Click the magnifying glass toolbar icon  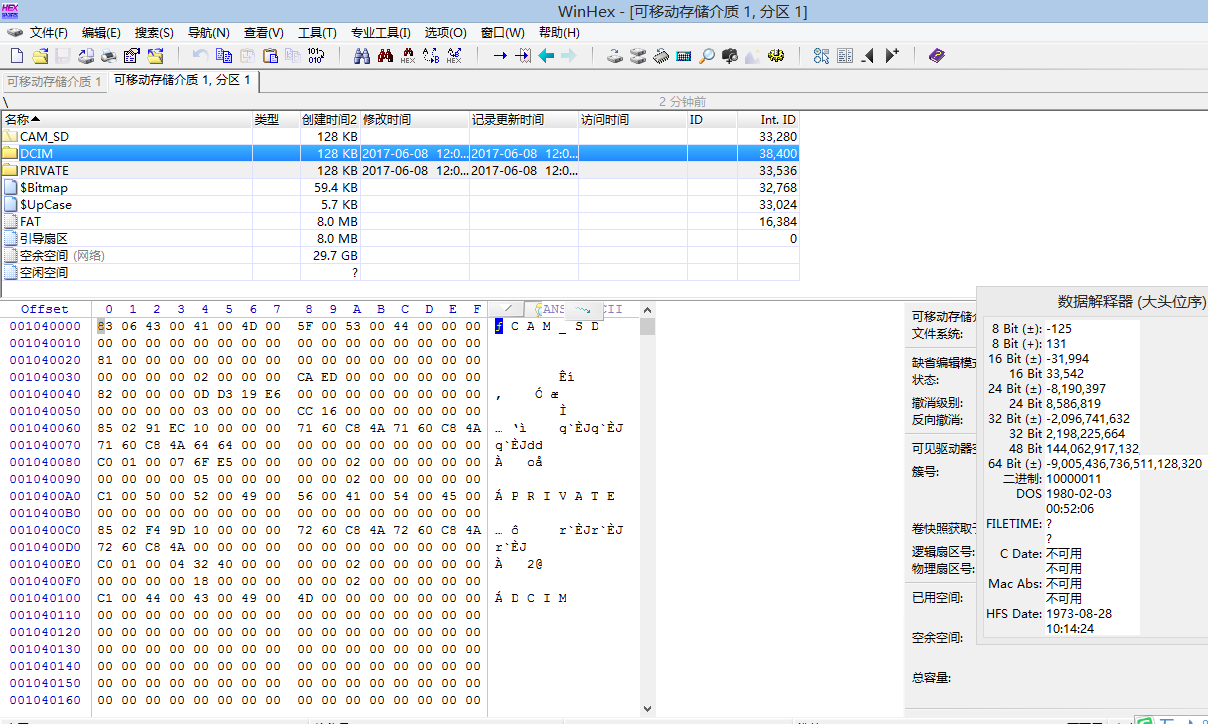click(707, 56)
